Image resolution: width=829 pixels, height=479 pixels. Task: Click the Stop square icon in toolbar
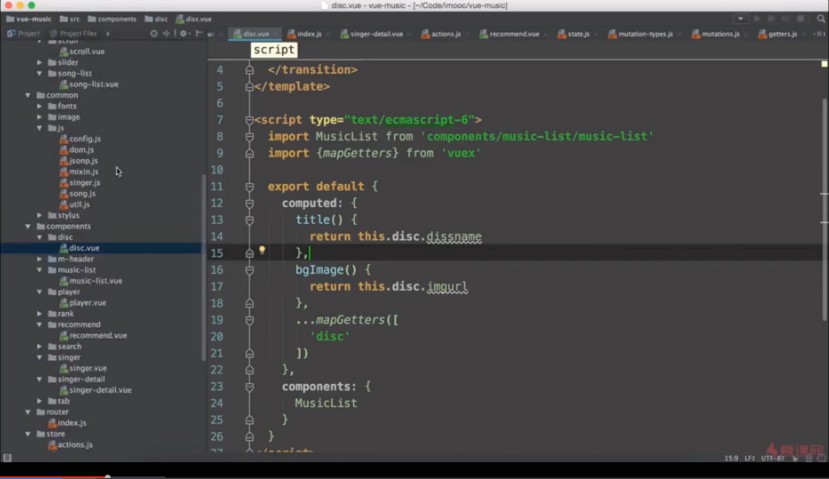(x=800, y=19)
